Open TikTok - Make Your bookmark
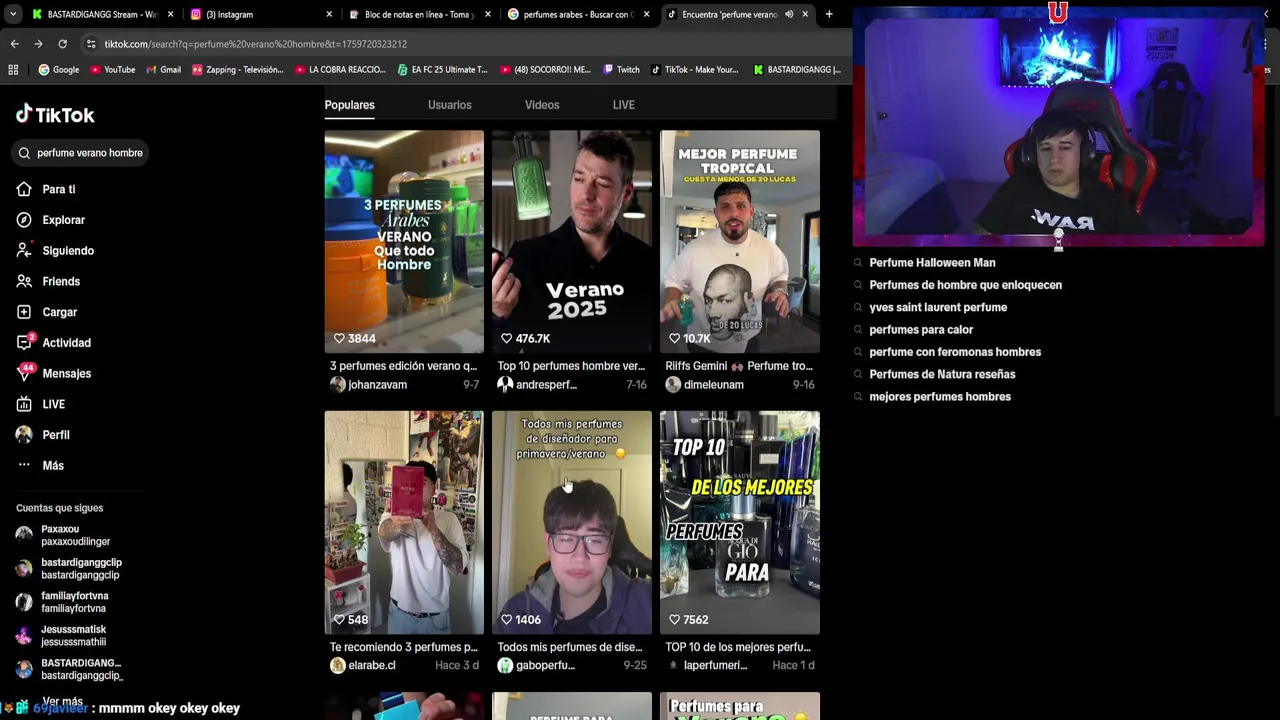Image resolution: width=1280 pixels, height=720 pixels. coord(695,70)
